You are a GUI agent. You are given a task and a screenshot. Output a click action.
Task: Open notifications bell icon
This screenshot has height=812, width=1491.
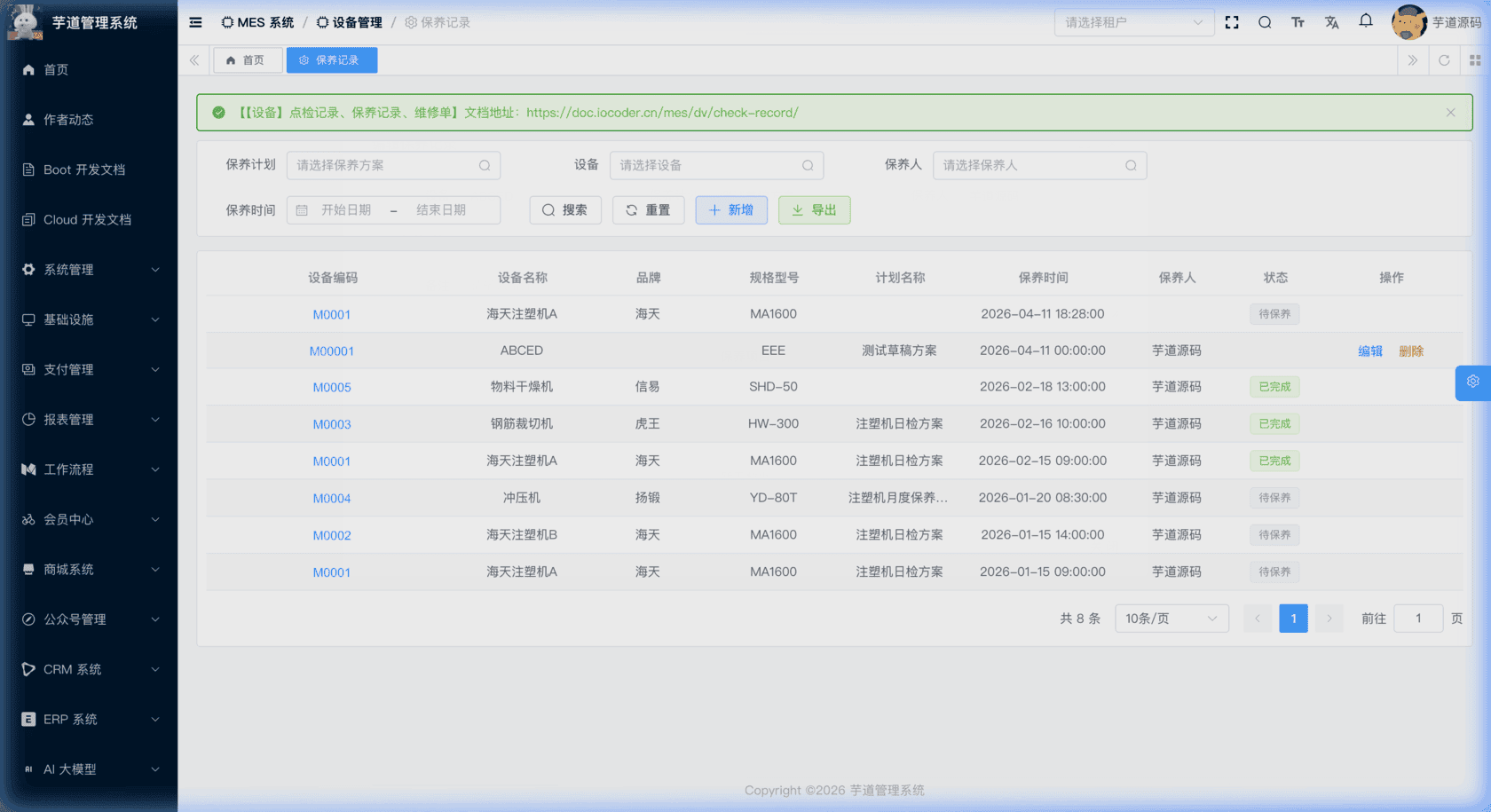pyautogui.click(x=1366, y=21)
